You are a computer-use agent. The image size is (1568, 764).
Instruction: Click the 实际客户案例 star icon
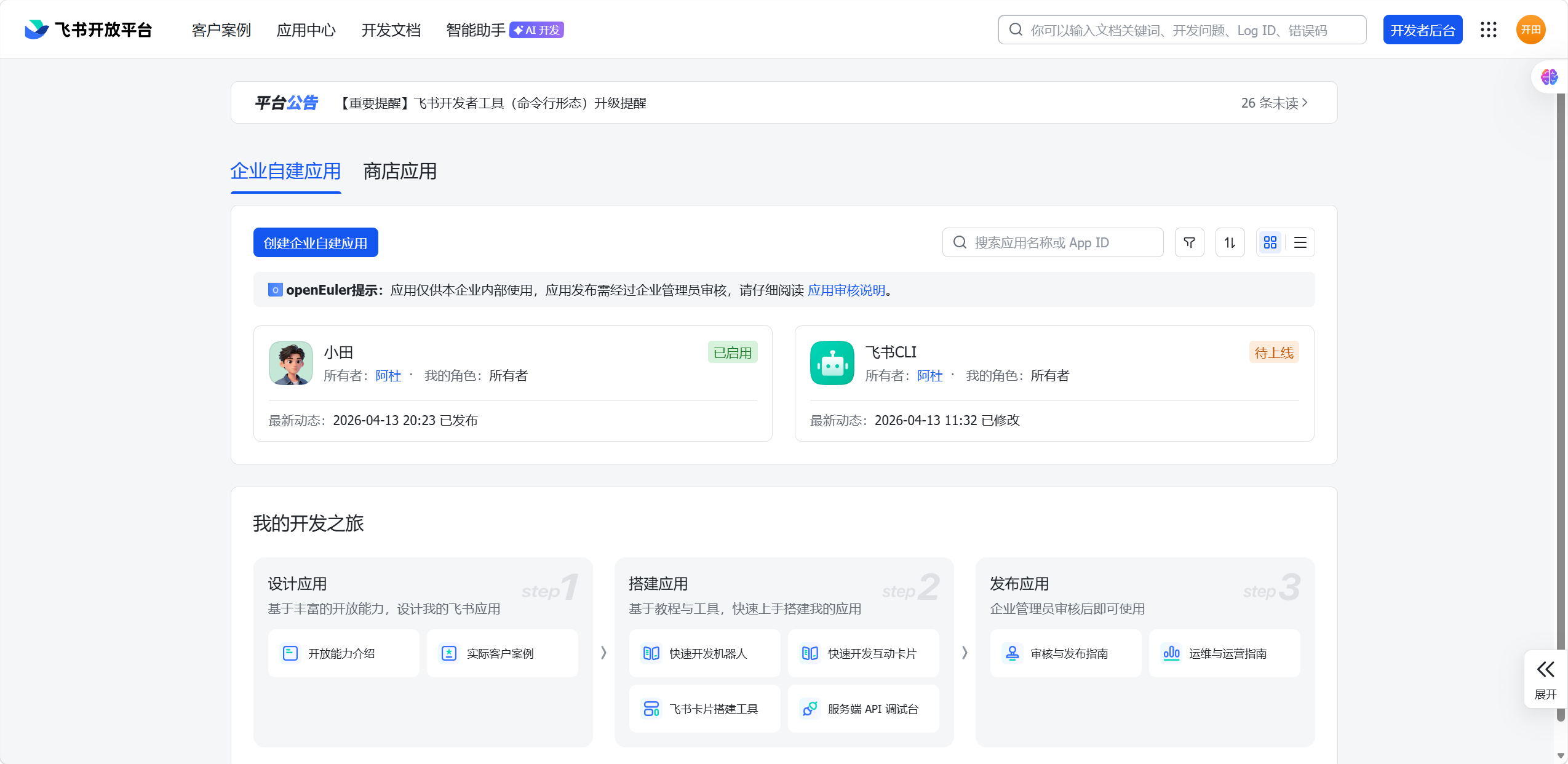pyautogui.click(x=448, y=653)
